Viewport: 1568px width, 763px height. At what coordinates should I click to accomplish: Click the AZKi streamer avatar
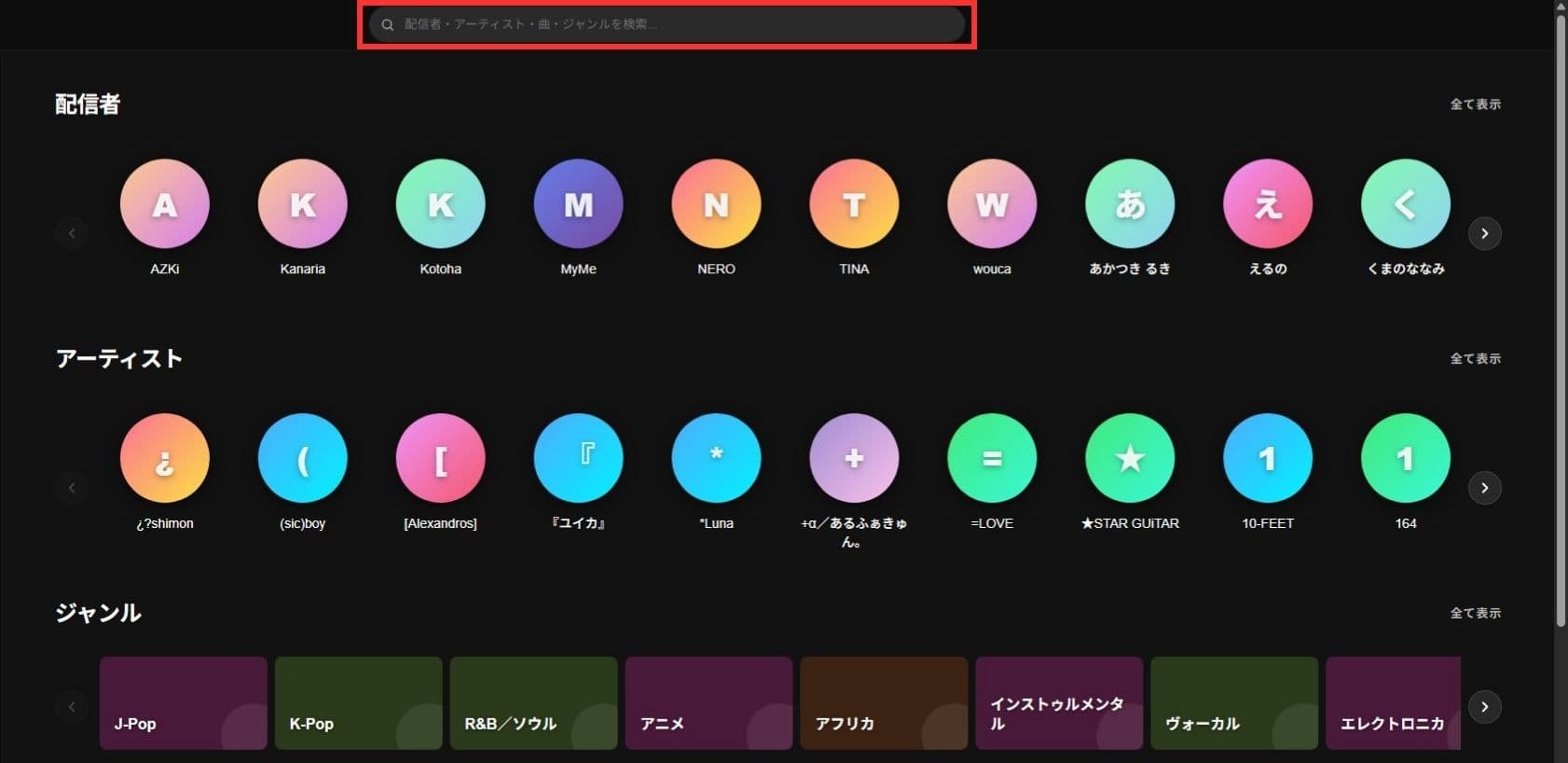pos(165,204)
